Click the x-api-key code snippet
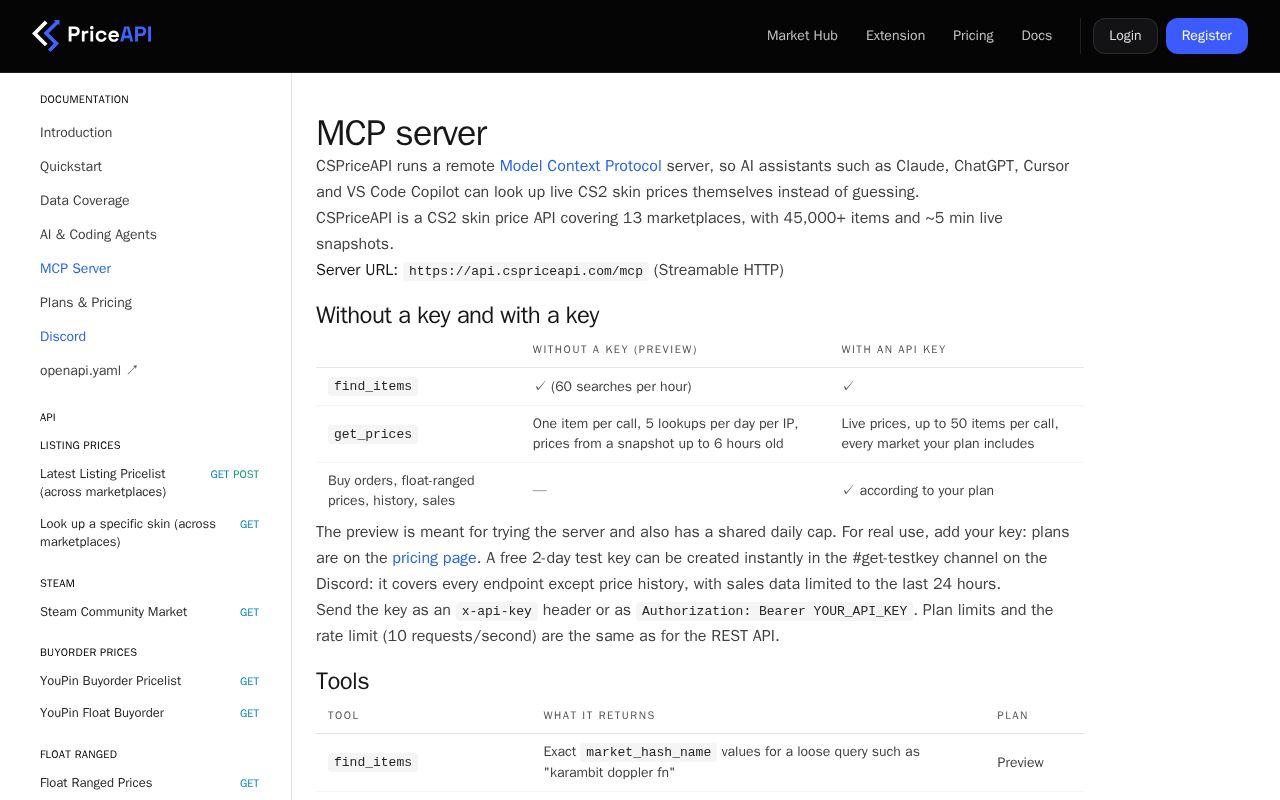The width and height of the screenshot is (1280, 800). click(x=497, y=611)
